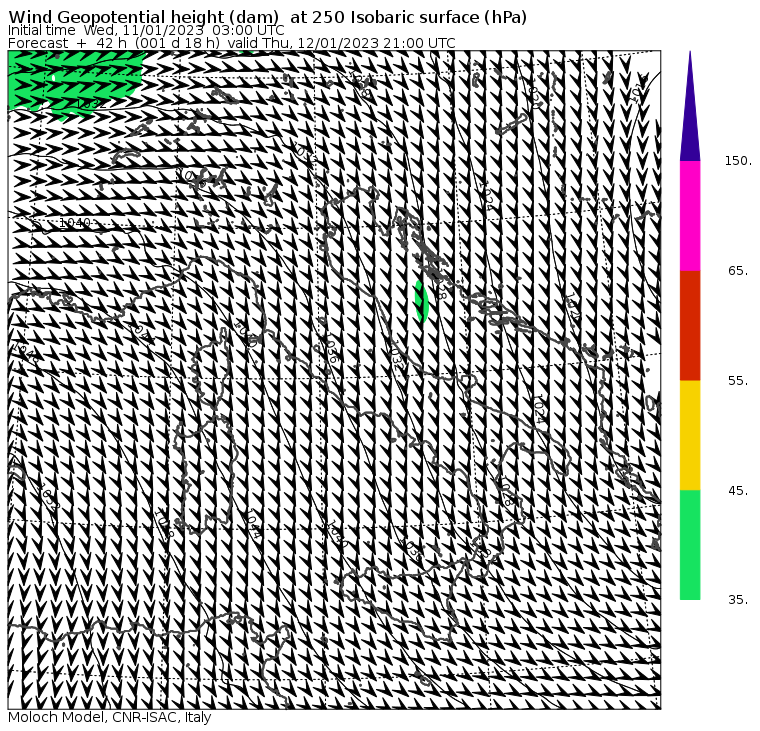The height and width of the screenshot is (731, 760).
Task: Click the legend value label 35.
Action: [739, 600]
